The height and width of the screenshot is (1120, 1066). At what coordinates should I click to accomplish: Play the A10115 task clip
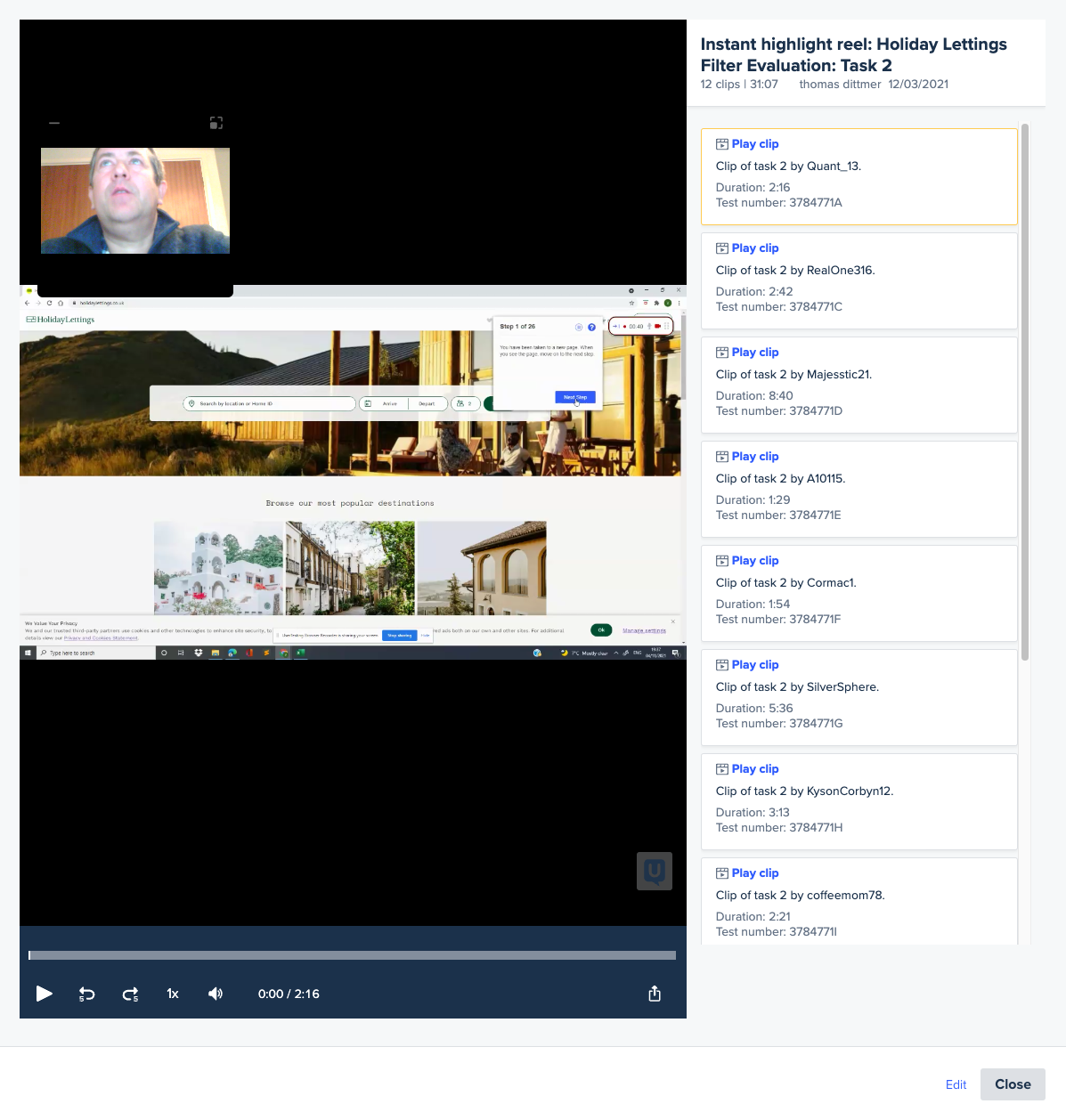tap(754, 457)
